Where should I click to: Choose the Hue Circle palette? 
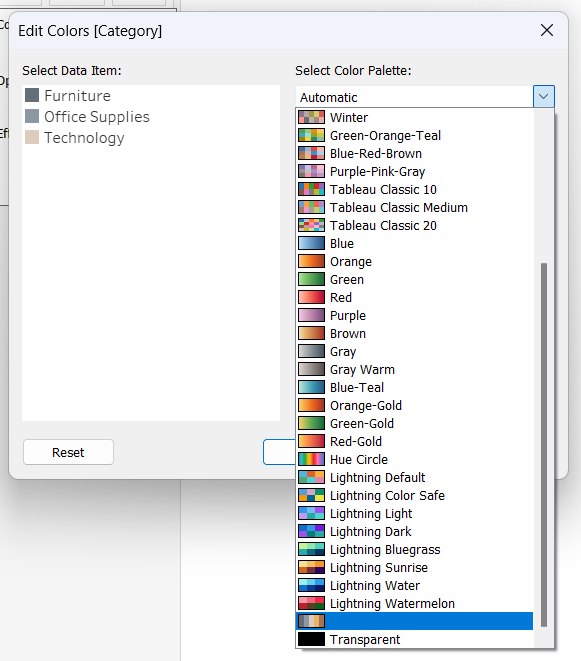414,459
